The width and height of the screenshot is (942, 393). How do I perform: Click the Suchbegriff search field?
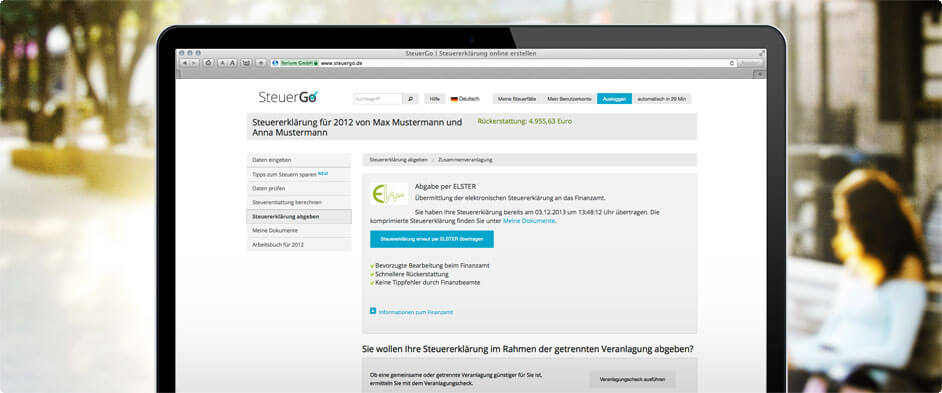pyautogui.click(x=378, y=99)
